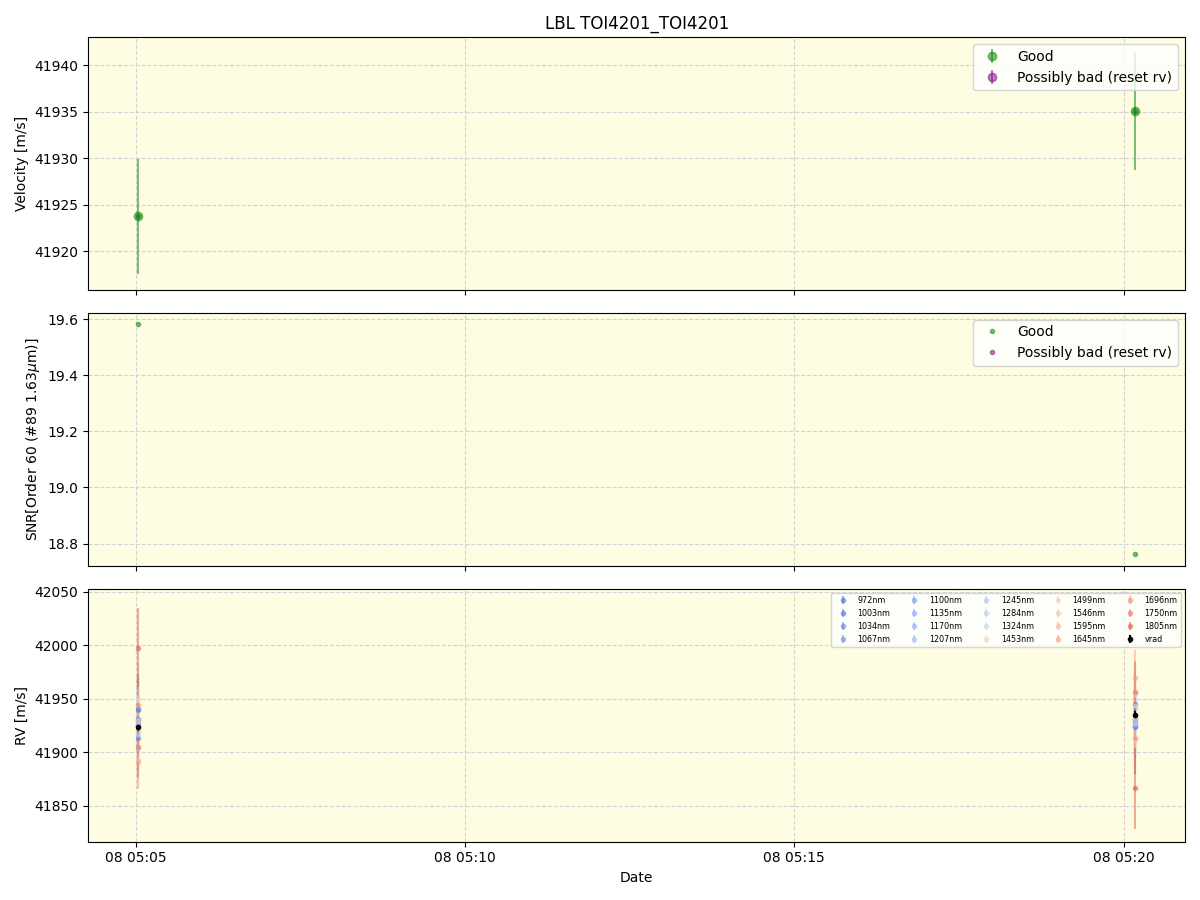This screenshot has height=900, width=1200.
Task: Click the SNR[Order 60 (#89 1.63µm)] axis label
Action: tap(32, 439)
